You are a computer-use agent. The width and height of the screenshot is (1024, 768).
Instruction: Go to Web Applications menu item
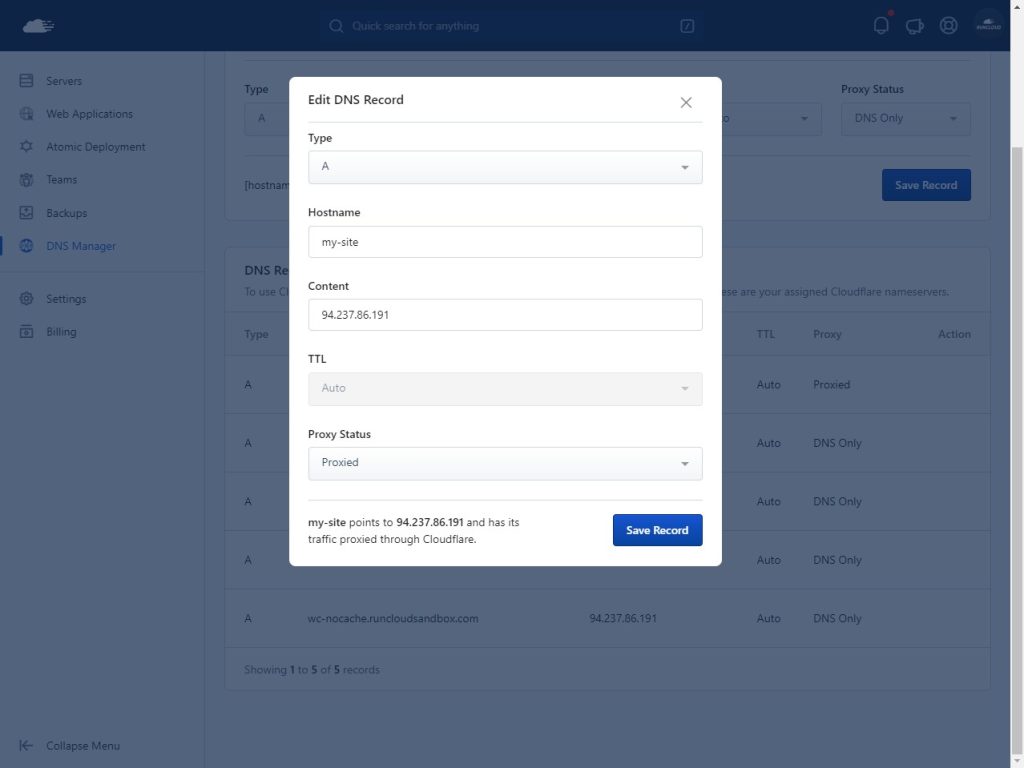[x=89, y=114]
